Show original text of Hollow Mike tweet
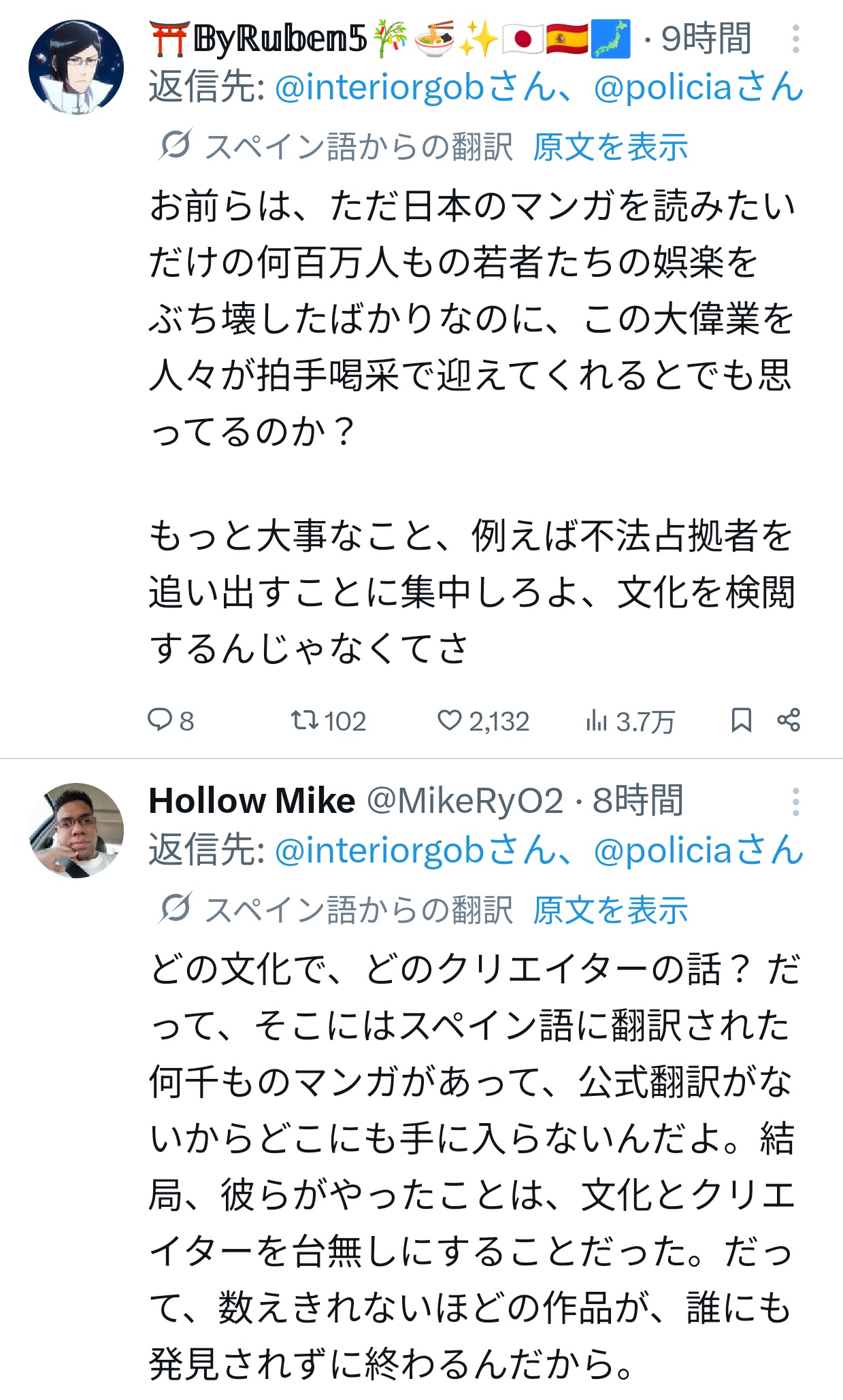The width and height of the screenshot is (843, 1400). click(610, 910)
